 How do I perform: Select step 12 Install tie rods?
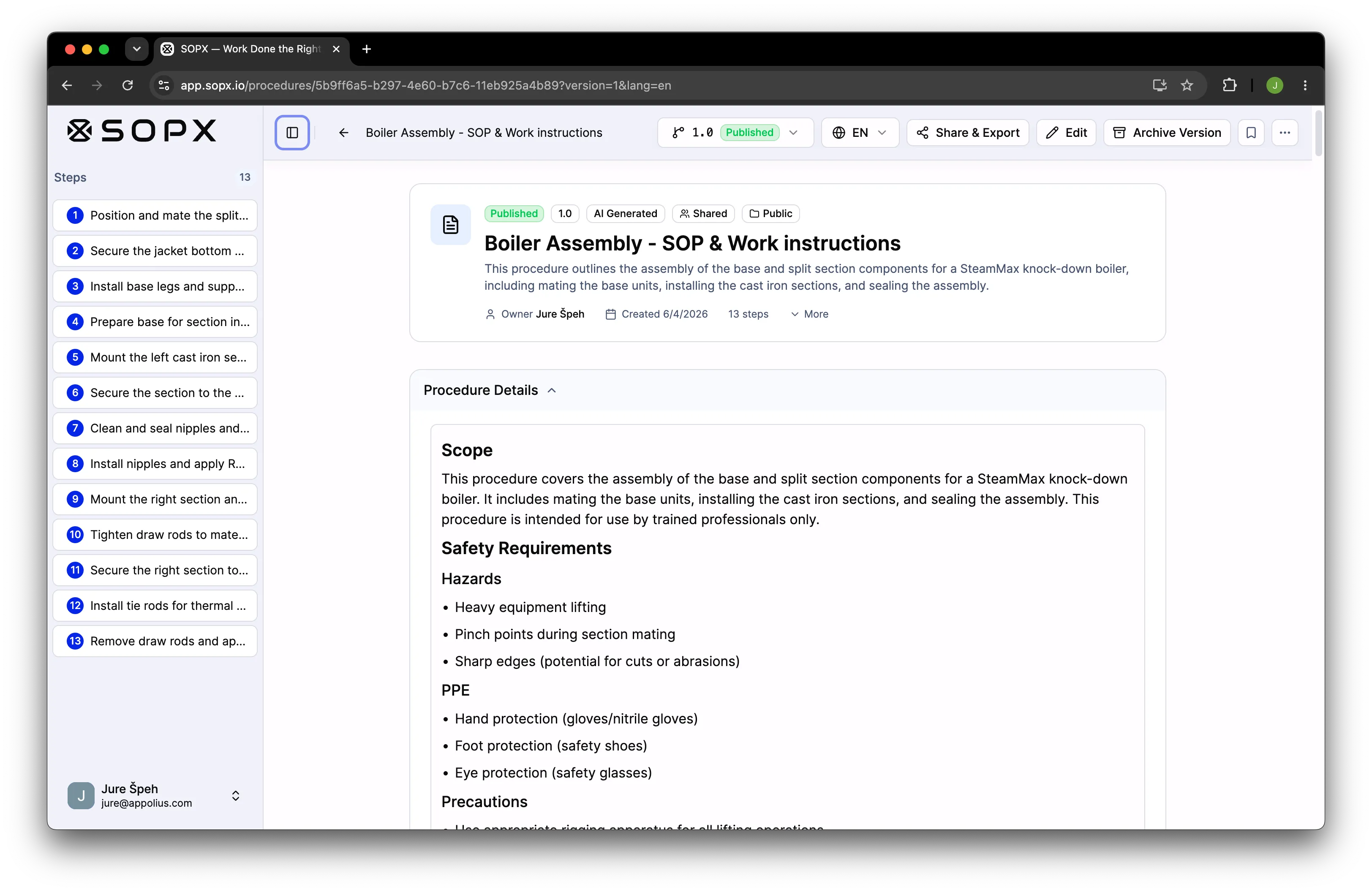[155, 606]
